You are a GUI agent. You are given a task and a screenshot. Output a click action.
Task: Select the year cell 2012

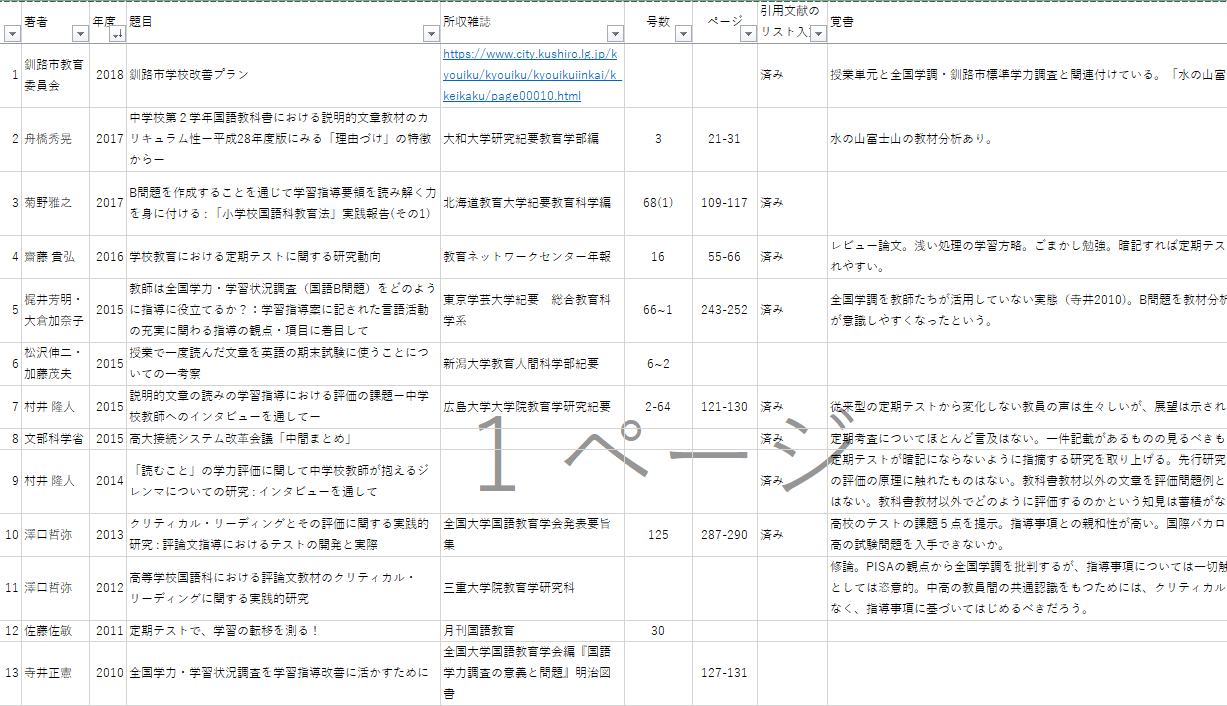coord(109,588)
